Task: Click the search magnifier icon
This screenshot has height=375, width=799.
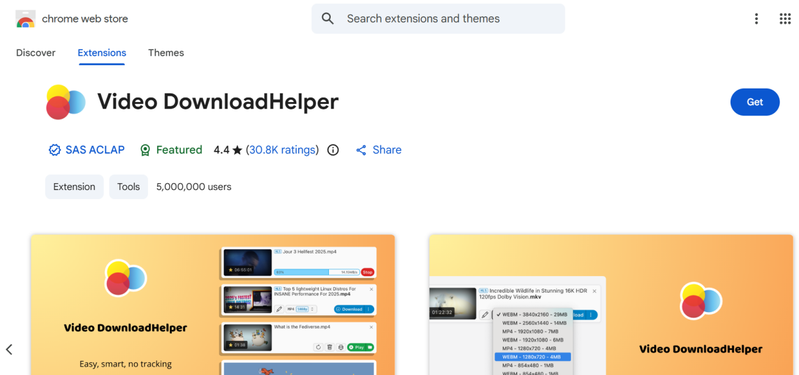Action: point(328,19)
